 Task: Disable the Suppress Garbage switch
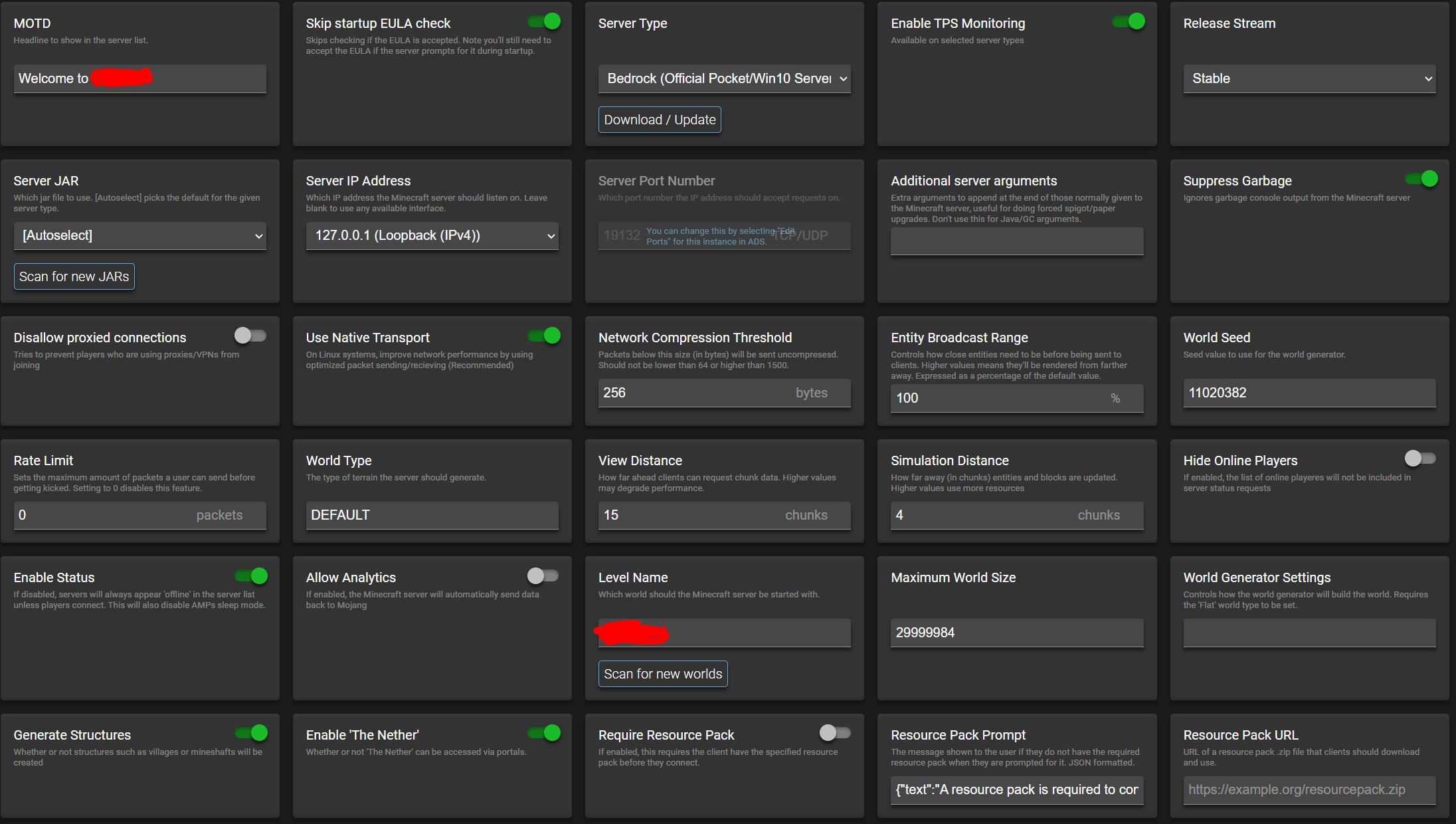[x=1422, y=178]
